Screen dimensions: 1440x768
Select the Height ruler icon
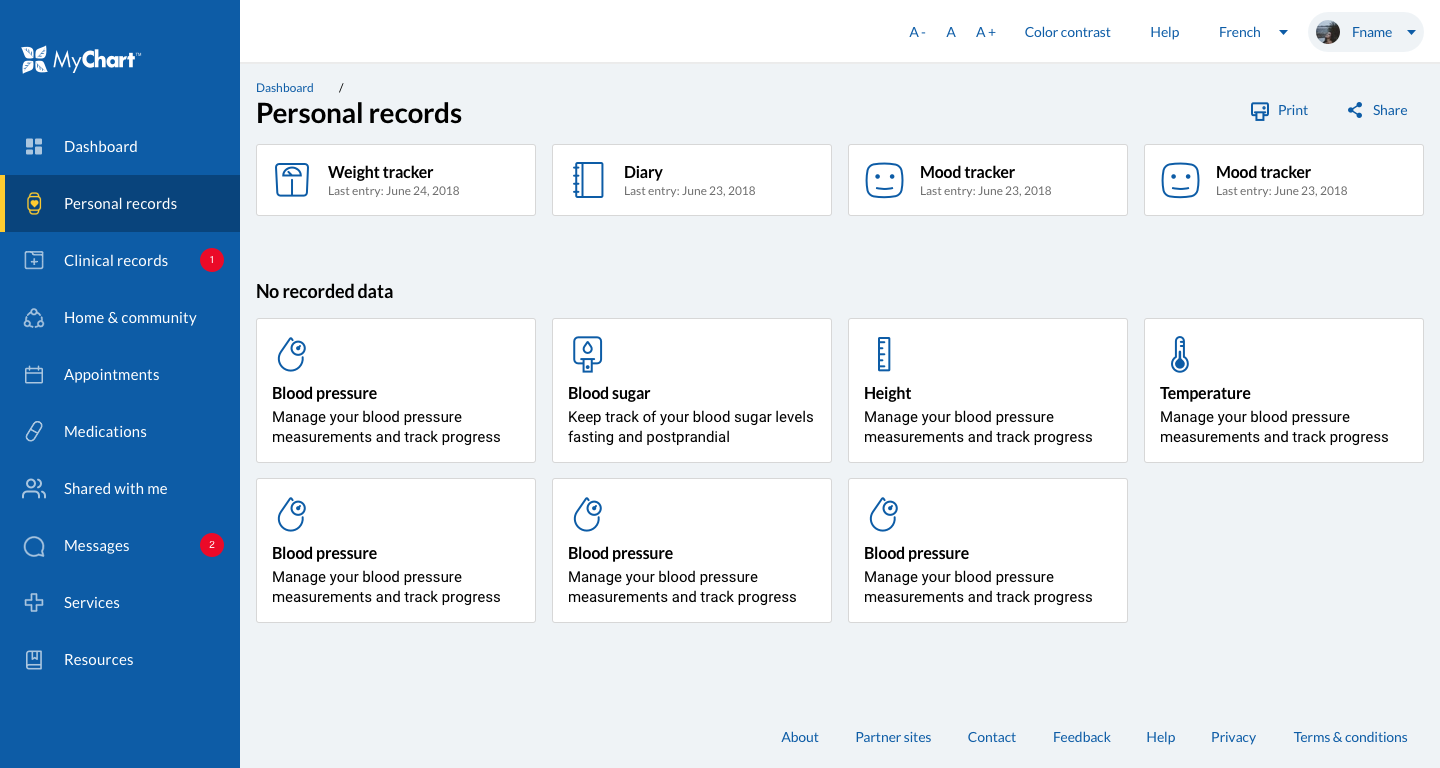881,354
